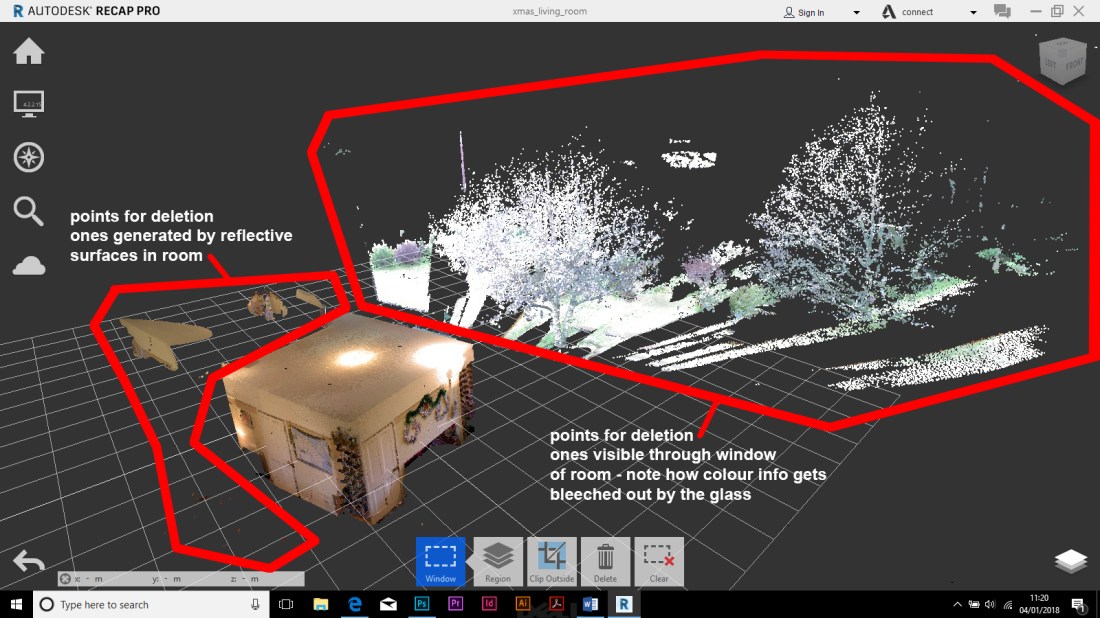Screen dimensions: 1100x618
Task: Expand the Sign In dropdown arrow
Action: click(856, 12)
